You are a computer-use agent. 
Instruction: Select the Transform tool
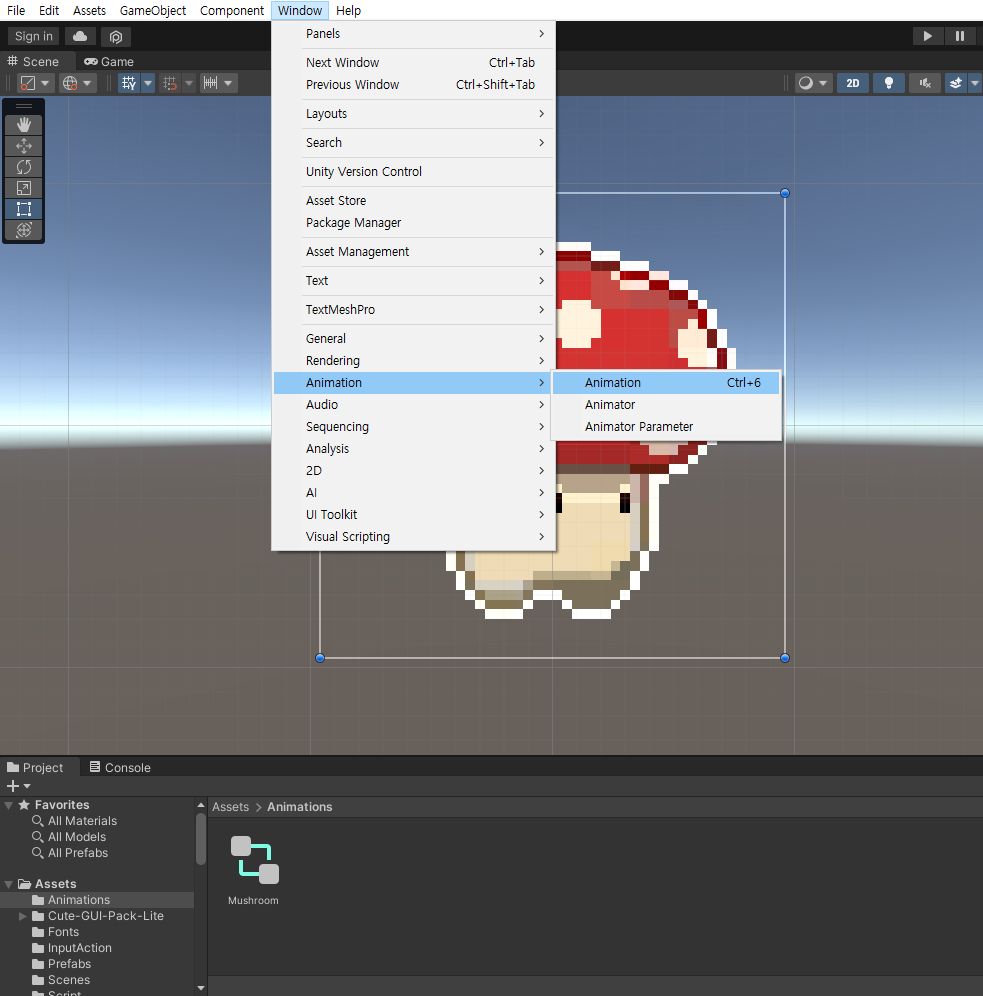click(24, 230)
